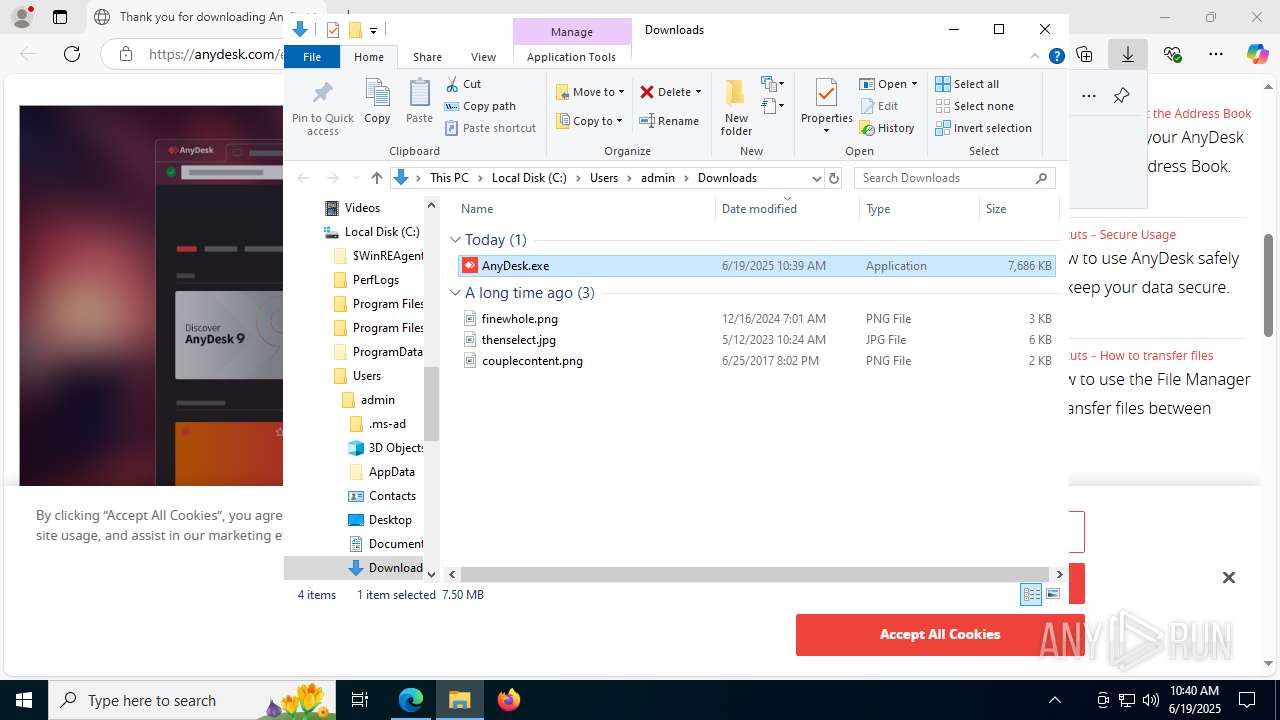Create a New folder

pos(736,106)
